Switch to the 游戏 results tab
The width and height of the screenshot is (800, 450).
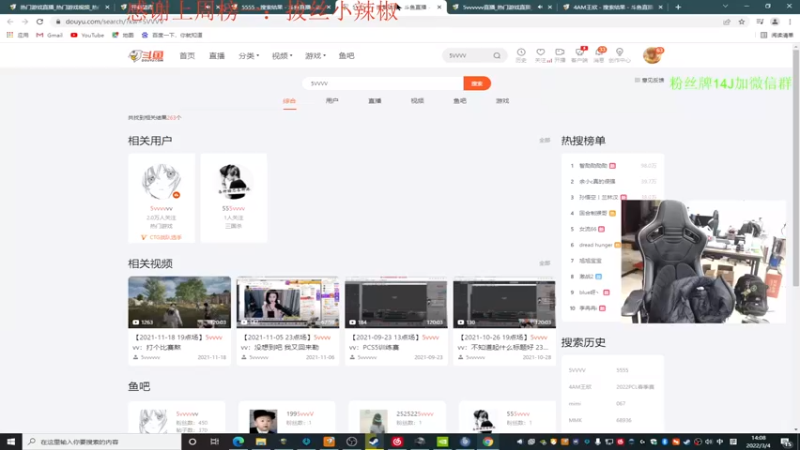502,101
